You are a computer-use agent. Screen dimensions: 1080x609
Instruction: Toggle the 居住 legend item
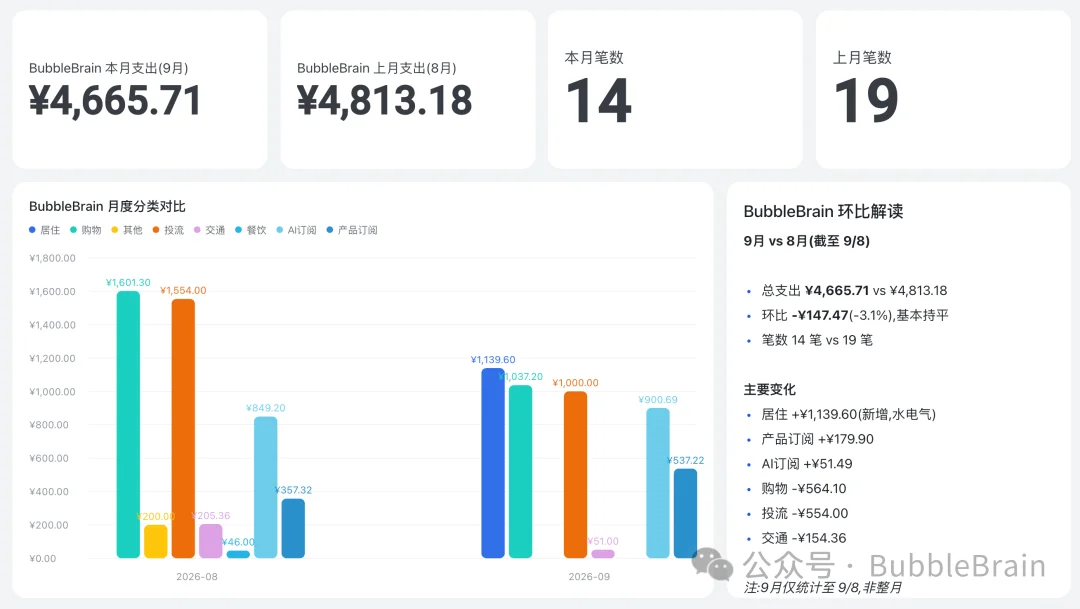click(45, 230)
